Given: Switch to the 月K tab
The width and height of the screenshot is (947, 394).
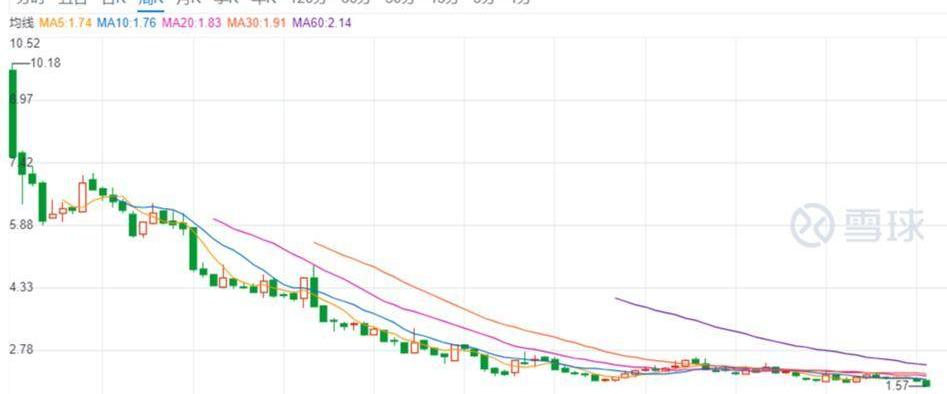Looking at the screenshot, I should pos(188,2).
